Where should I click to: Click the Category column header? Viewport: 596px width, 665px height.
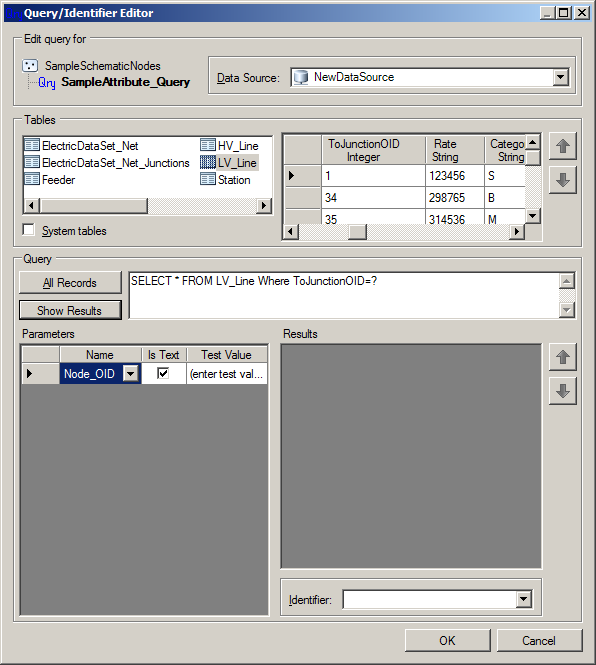click(x=505, y=150)
